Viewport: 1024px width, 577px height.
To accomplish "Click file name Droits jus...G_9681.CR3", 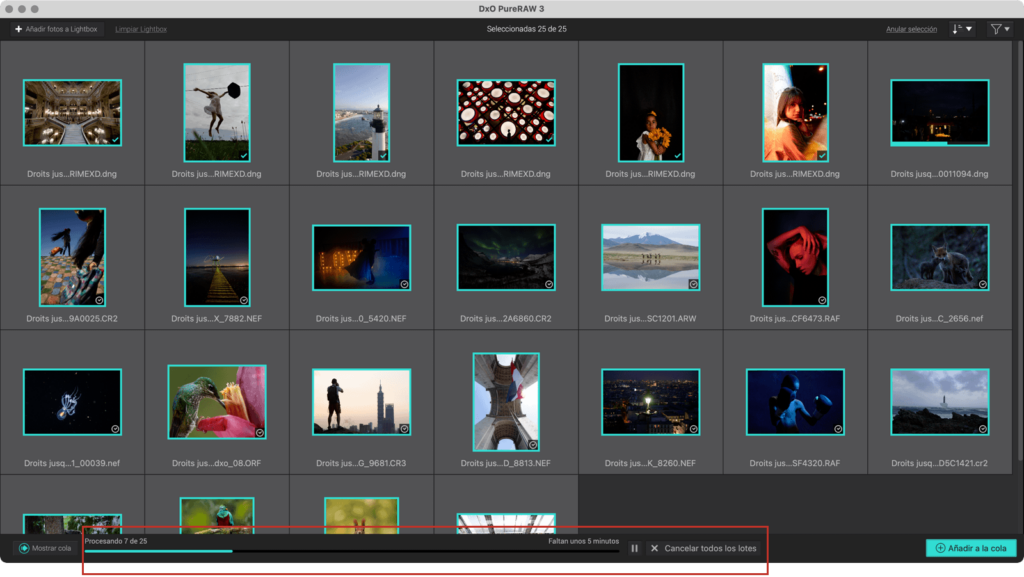I will click(x=361, y=463).
